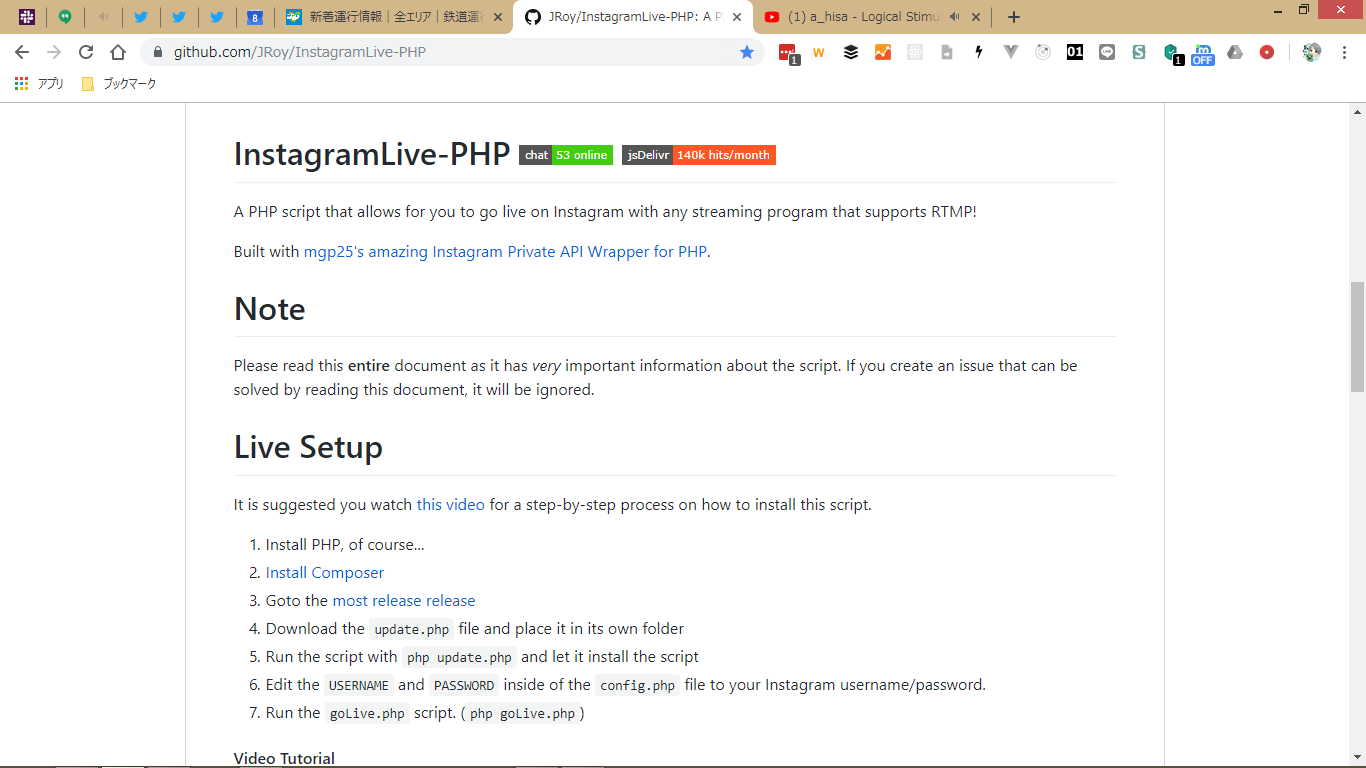Image resolution: width=1366 pixels, height=768 pixels.
Task: Click the Google Drive extension icon
Action: click(1235, 52)
